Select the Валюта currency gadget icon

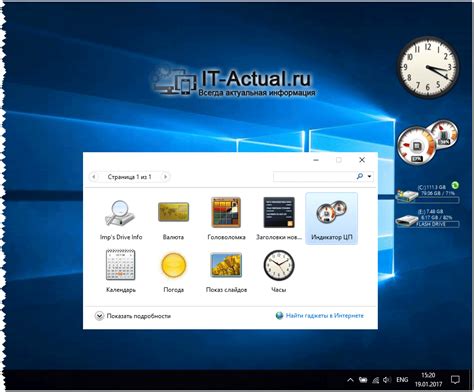[x=173, y=212]
